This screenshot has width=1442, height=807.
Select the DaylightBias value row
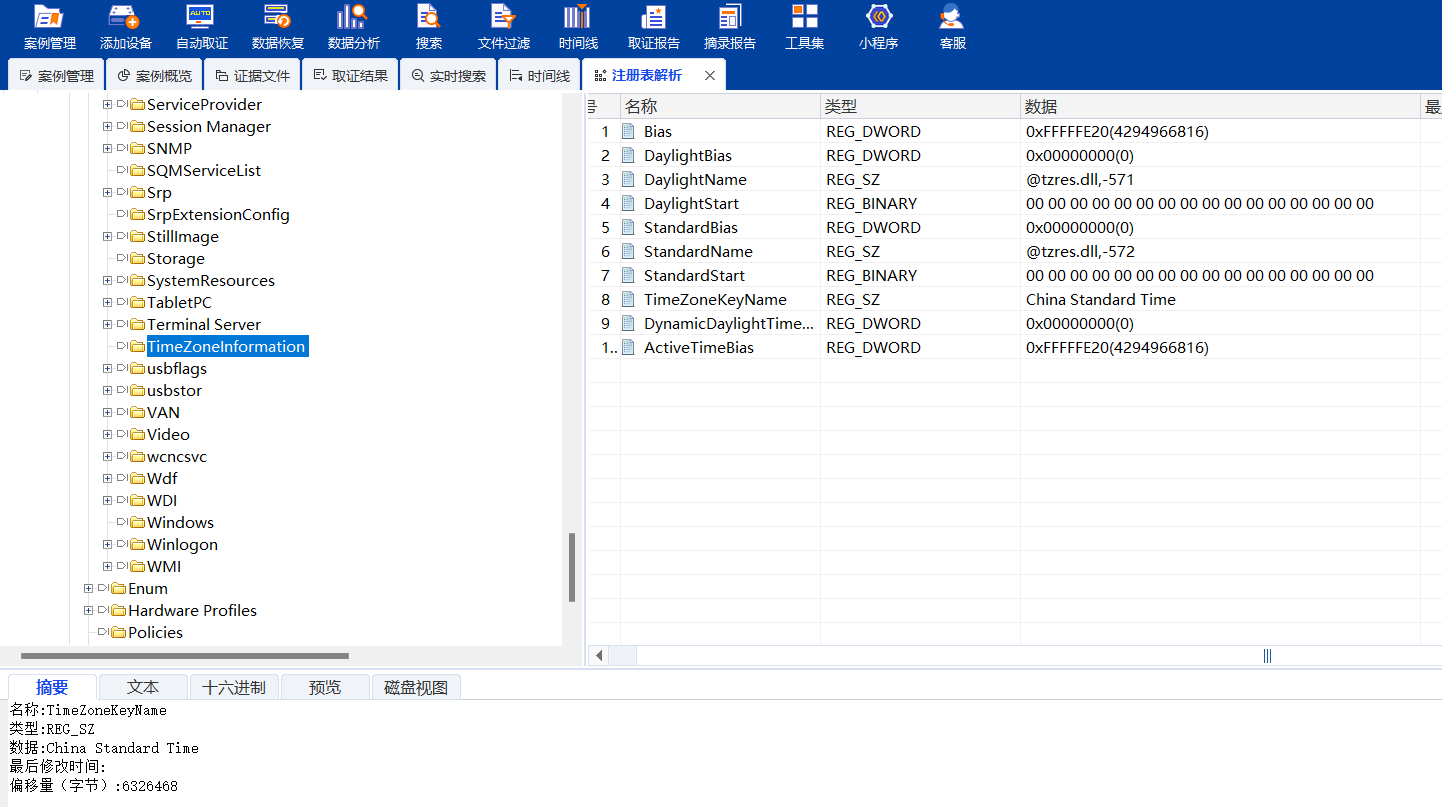coord(1014,156)
